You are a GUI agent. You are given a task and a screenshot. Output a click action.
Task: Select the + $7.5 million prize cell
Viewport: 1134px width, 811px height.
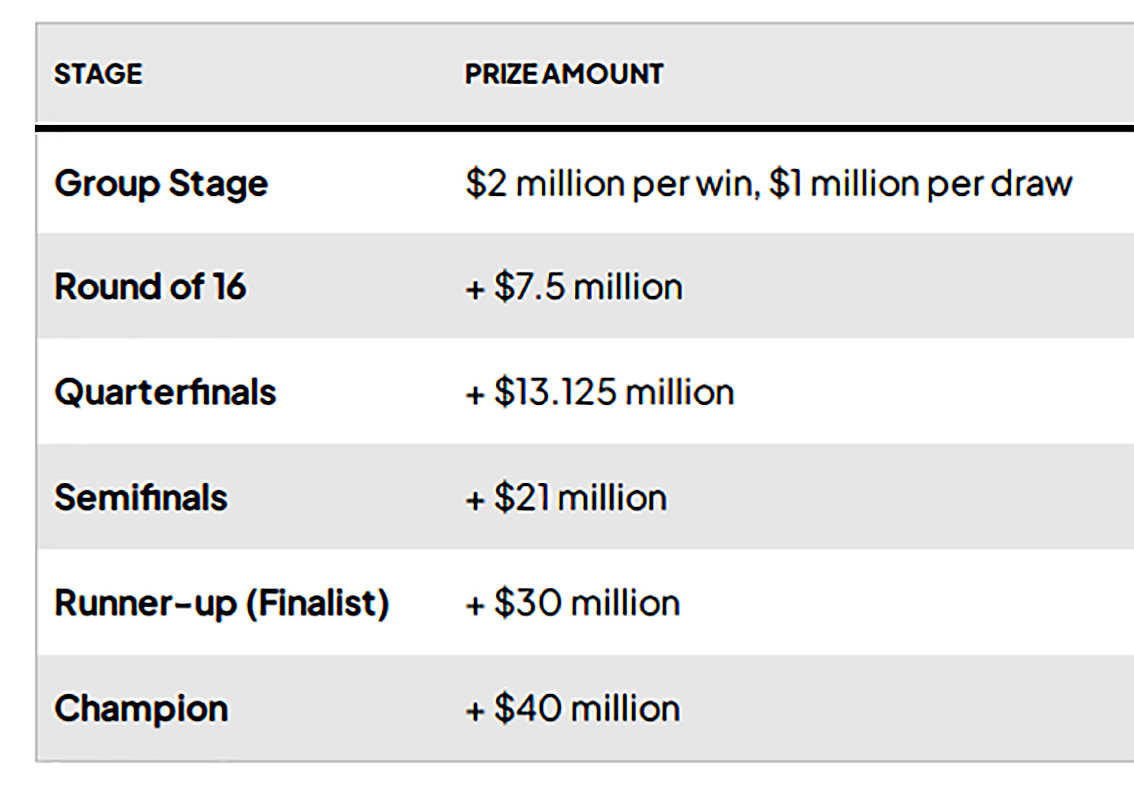[574, 287]
